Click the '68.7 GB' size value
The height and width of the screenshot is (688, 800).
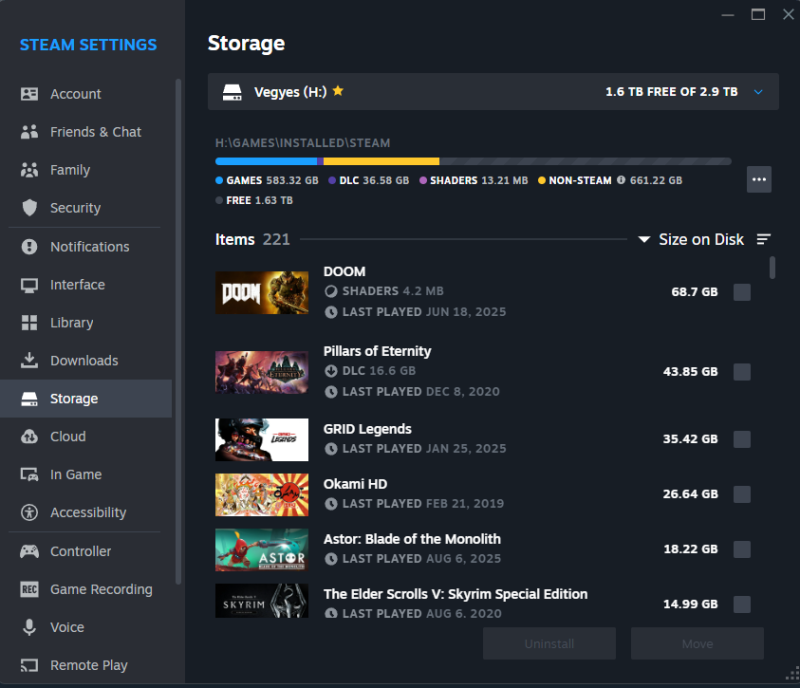[694, 292]
